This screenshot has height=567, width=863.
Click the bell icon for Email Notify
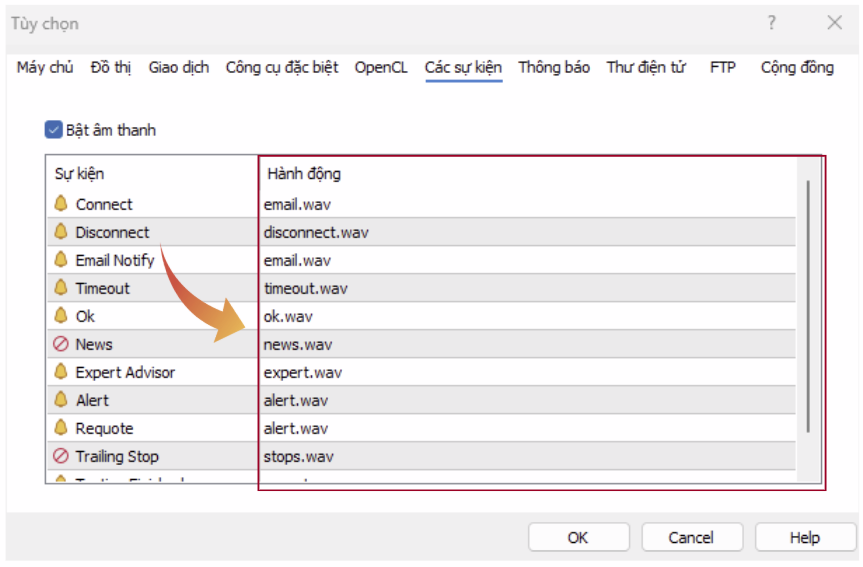pos(61,260)
